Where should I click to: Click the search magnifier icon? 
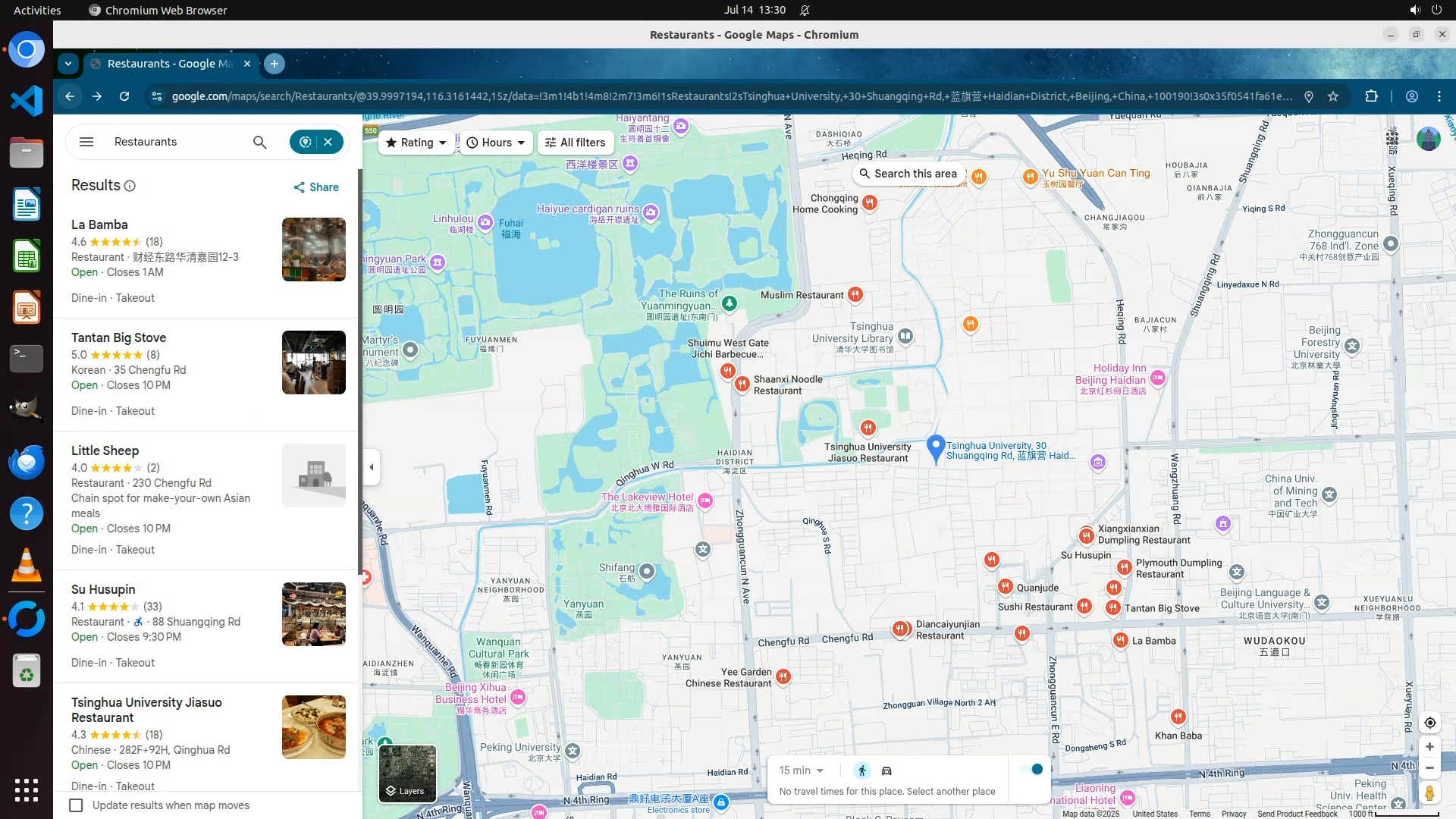(259, 142)
